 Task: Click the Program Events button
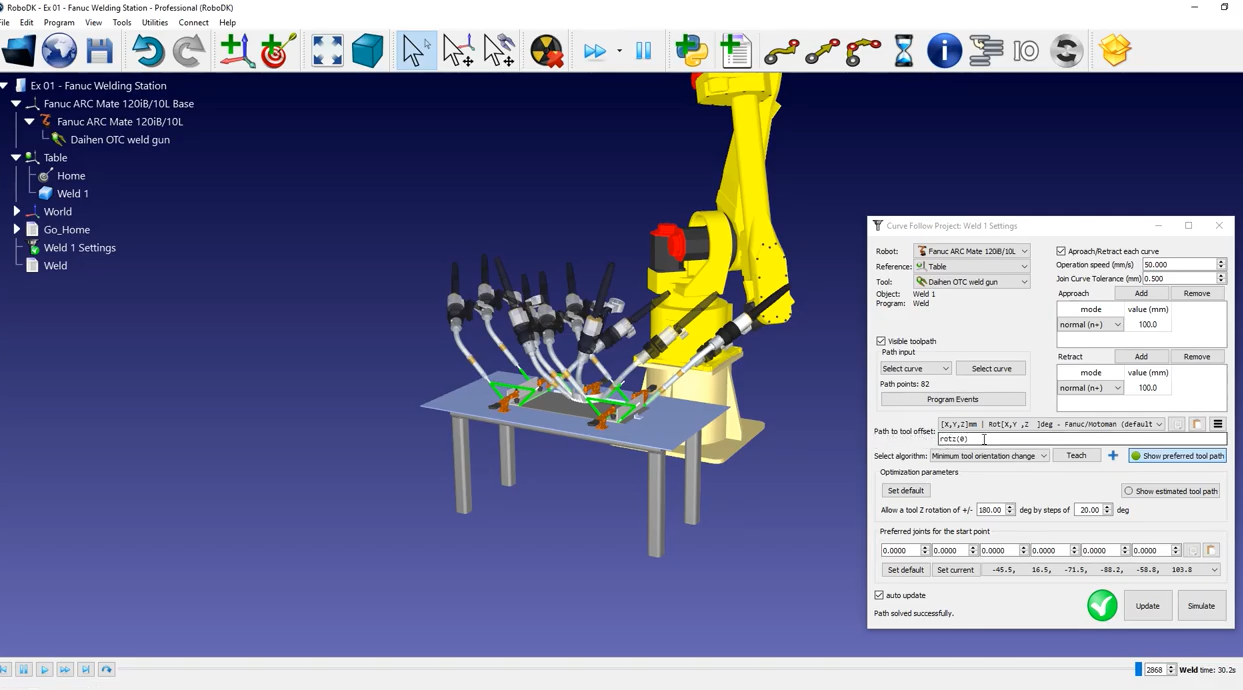952,399
